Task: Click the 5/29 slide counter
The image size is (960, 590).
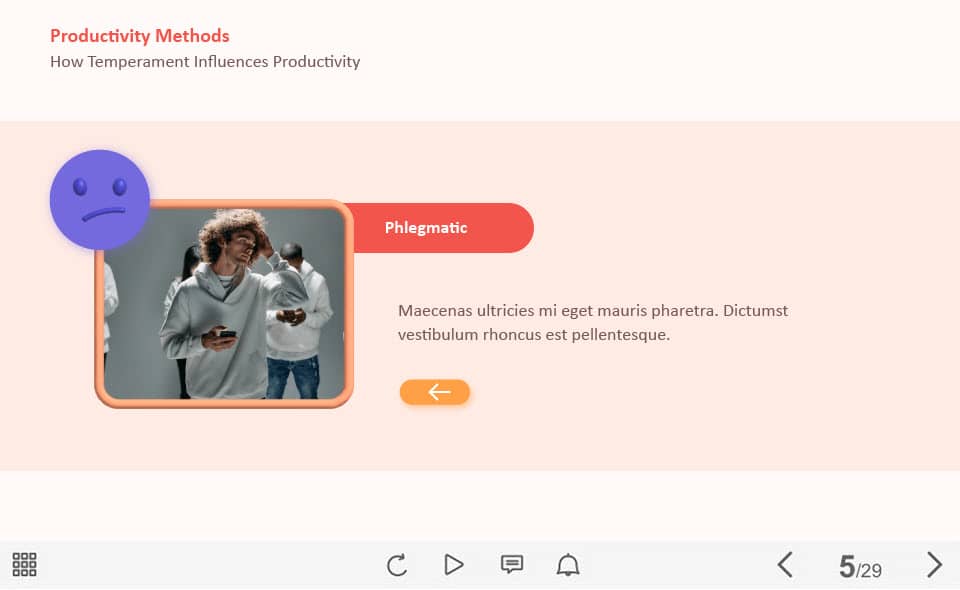Action: tap(860, 567)
